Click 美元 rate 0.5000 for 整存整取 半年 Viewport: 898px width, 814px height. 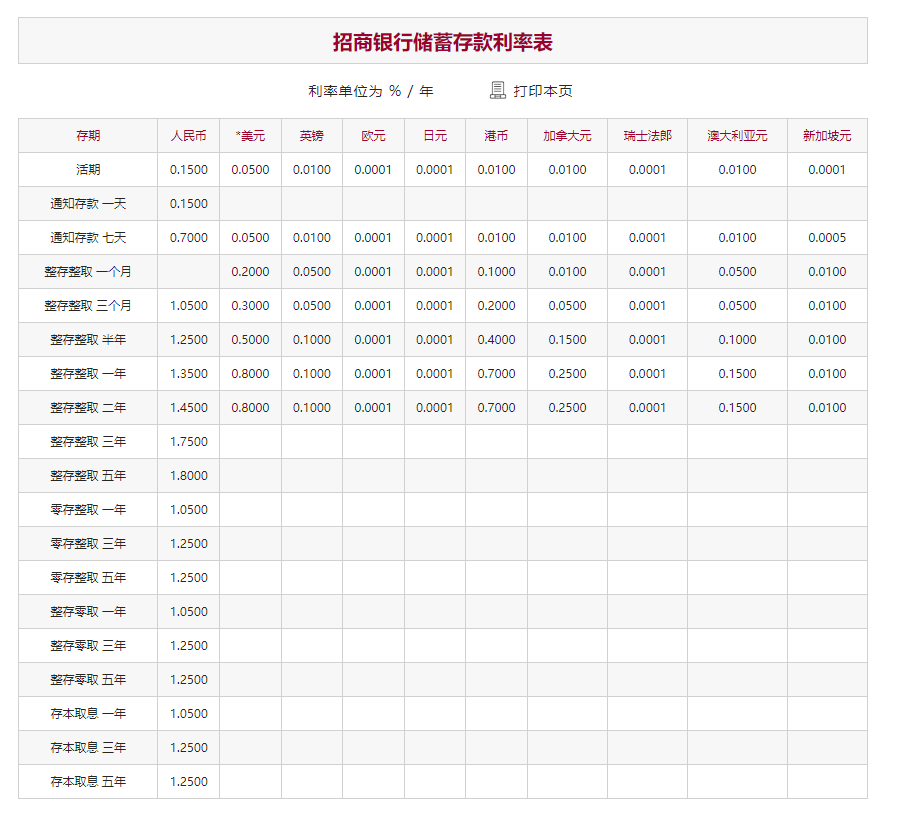[250, 340]
